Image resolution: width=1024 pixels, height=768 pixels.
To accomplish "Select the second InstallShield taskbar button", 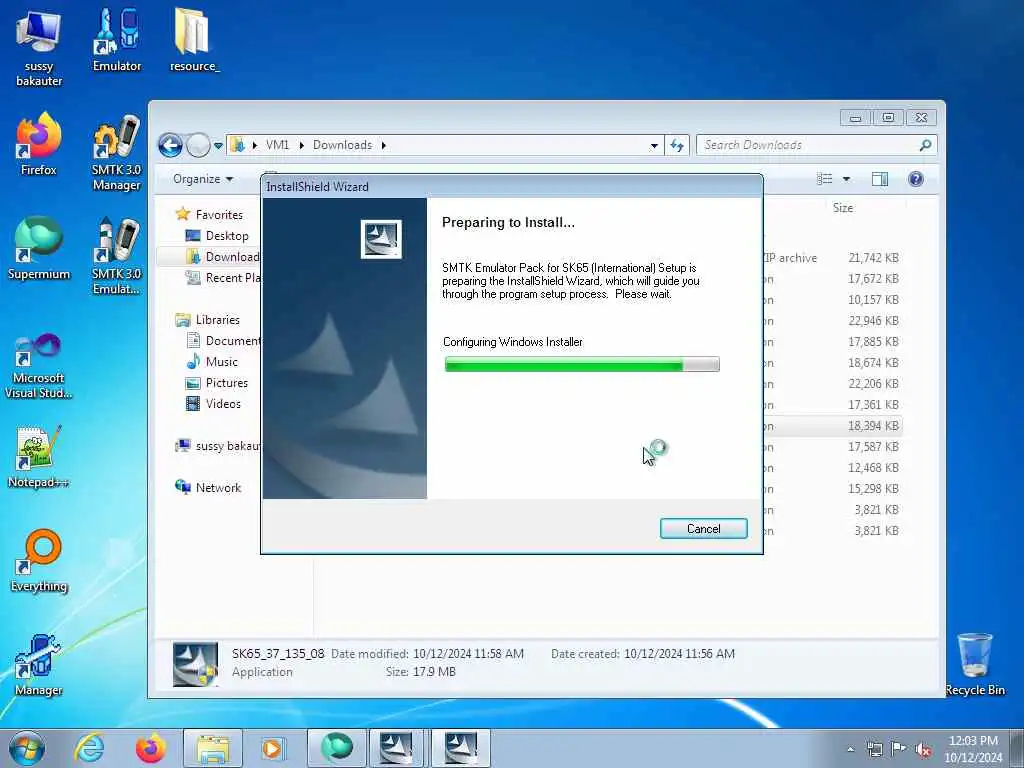I will [460, 748].
